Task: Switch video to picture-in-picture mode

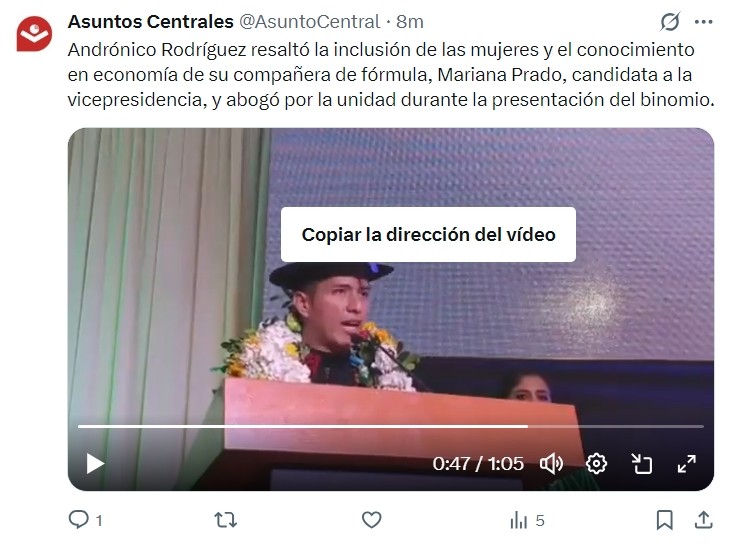Action: (x=641, y=464)
